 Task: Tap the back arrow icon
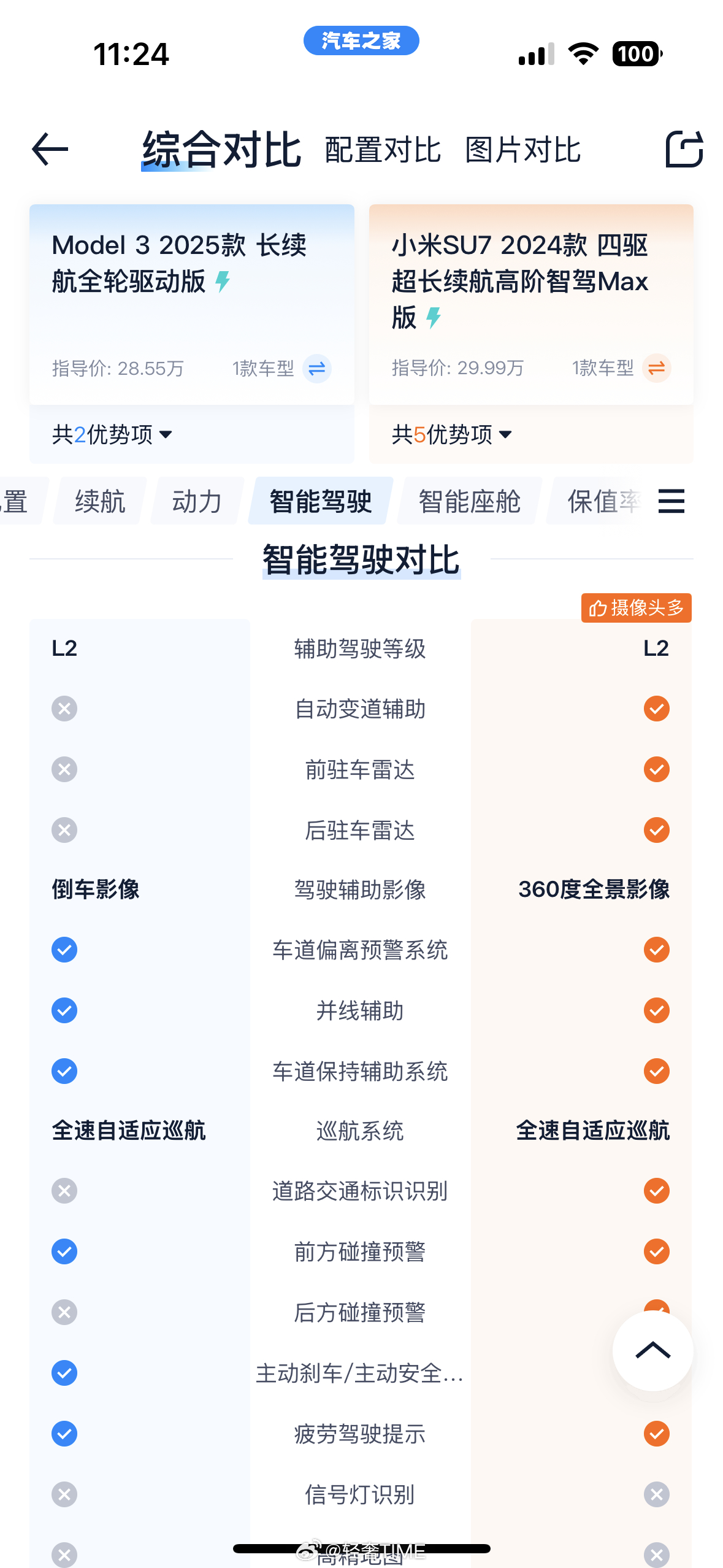(50, 149)
